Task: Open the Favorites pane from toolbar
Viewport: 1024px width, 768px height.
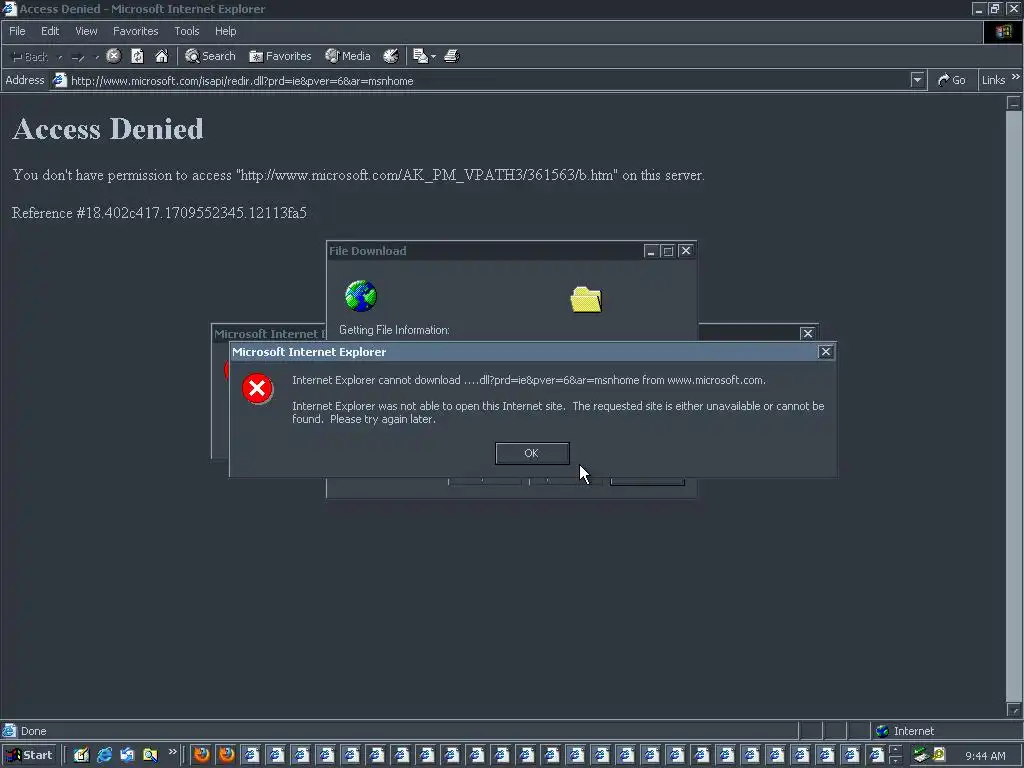Action: (280, 56)
